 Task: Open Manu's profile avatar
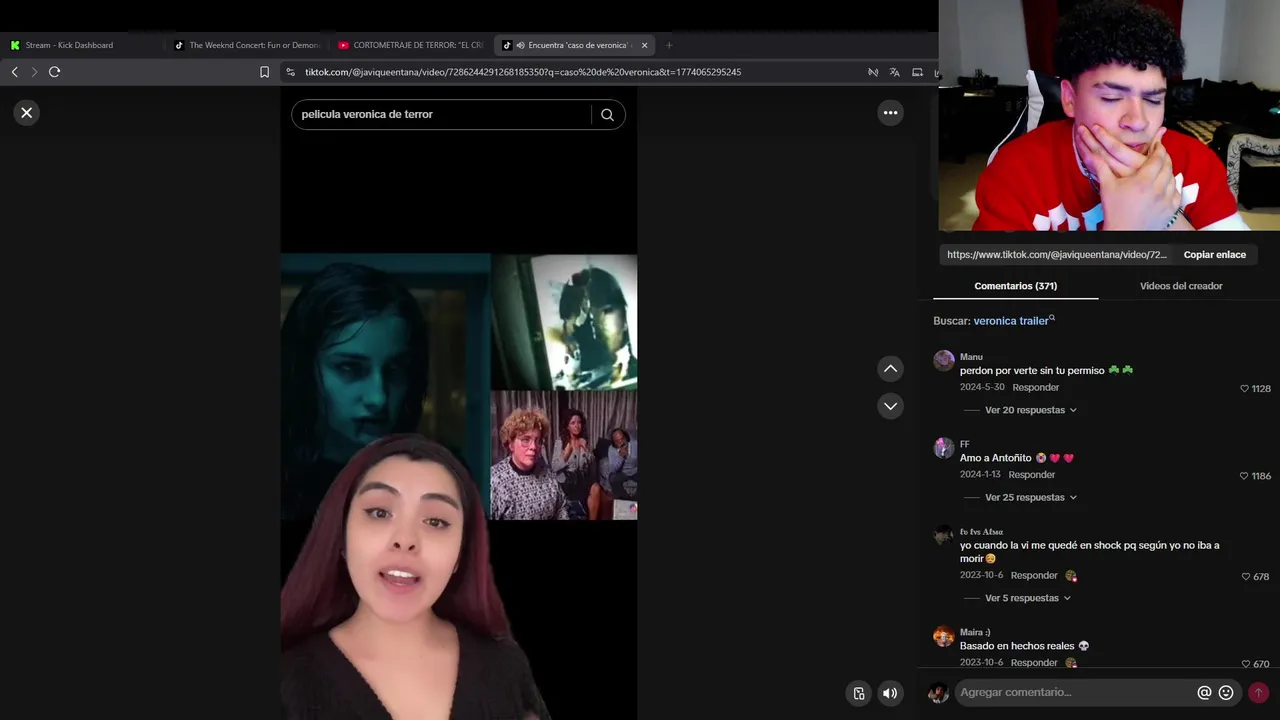tap(944, 361)
